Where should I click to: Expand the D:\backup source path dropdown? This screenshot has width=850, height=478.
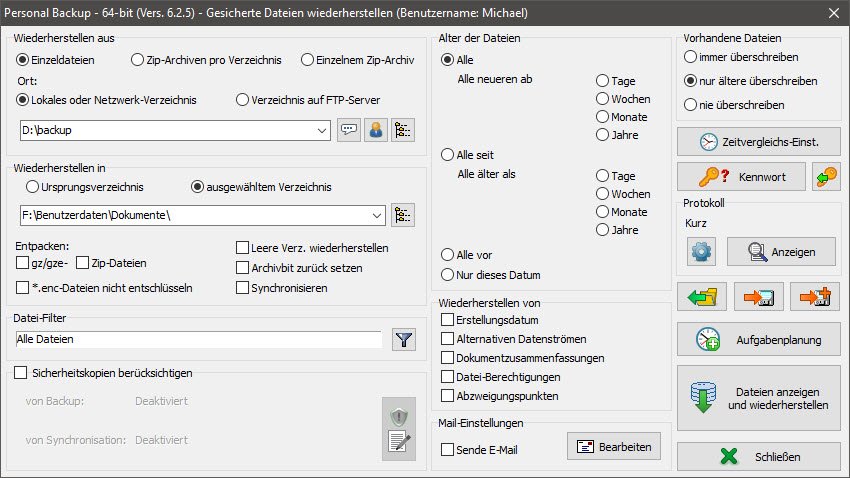pos(321,130)
